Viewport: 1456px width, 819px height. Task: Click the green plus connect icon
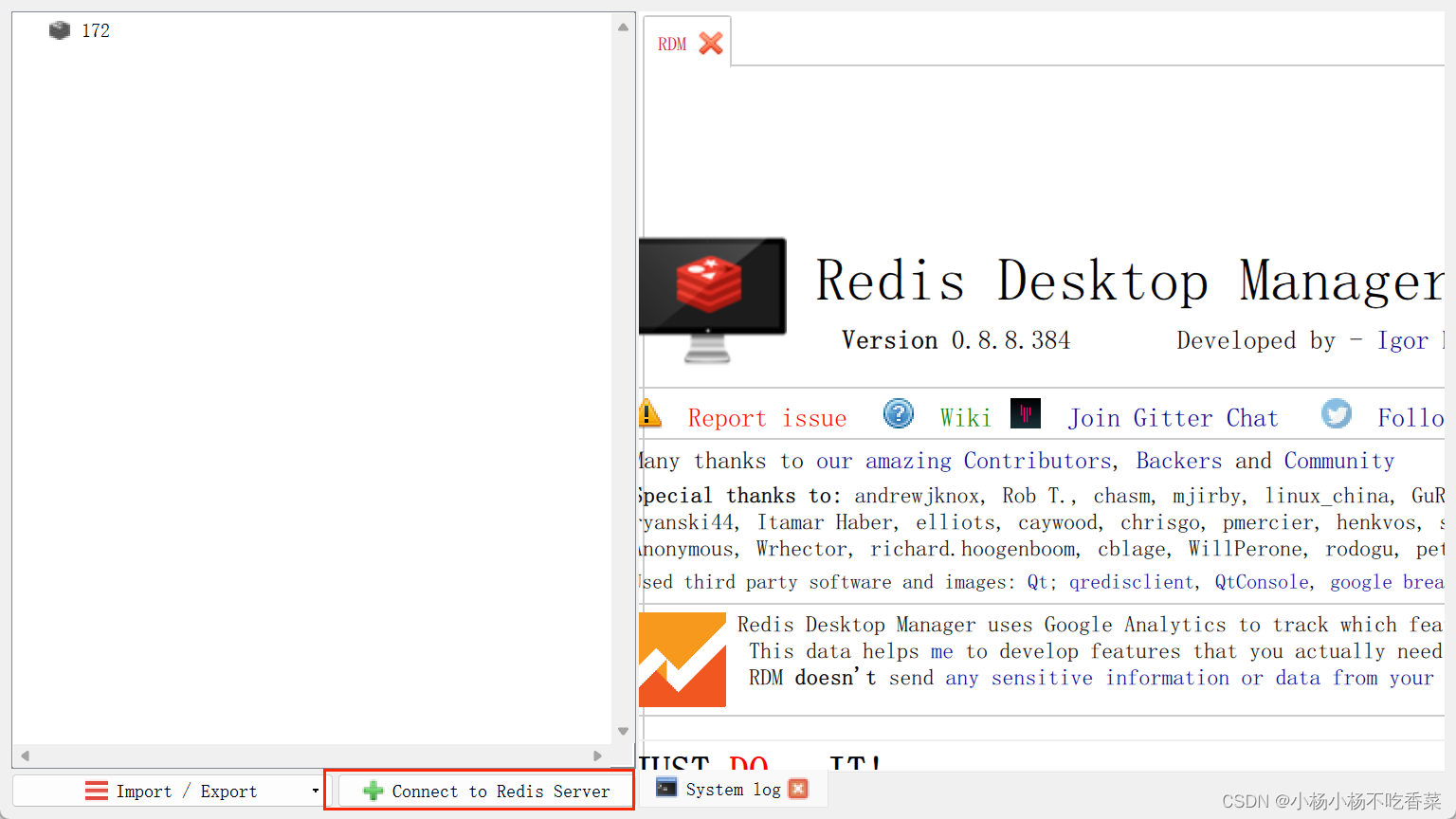coord(373,791)
